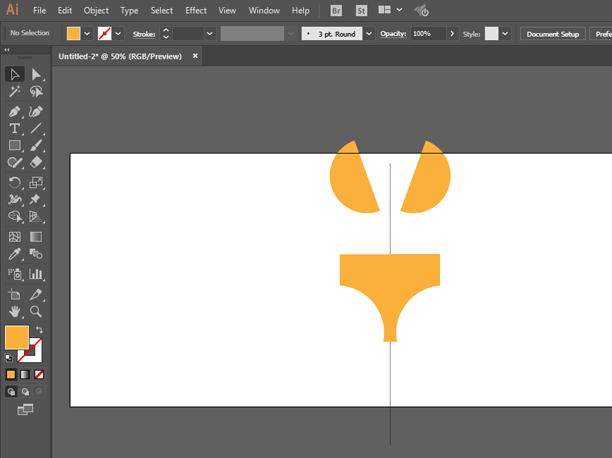Screen dimensions: 612x458
Task: Pick the Magic Wand tool
Action: (15, 92)
